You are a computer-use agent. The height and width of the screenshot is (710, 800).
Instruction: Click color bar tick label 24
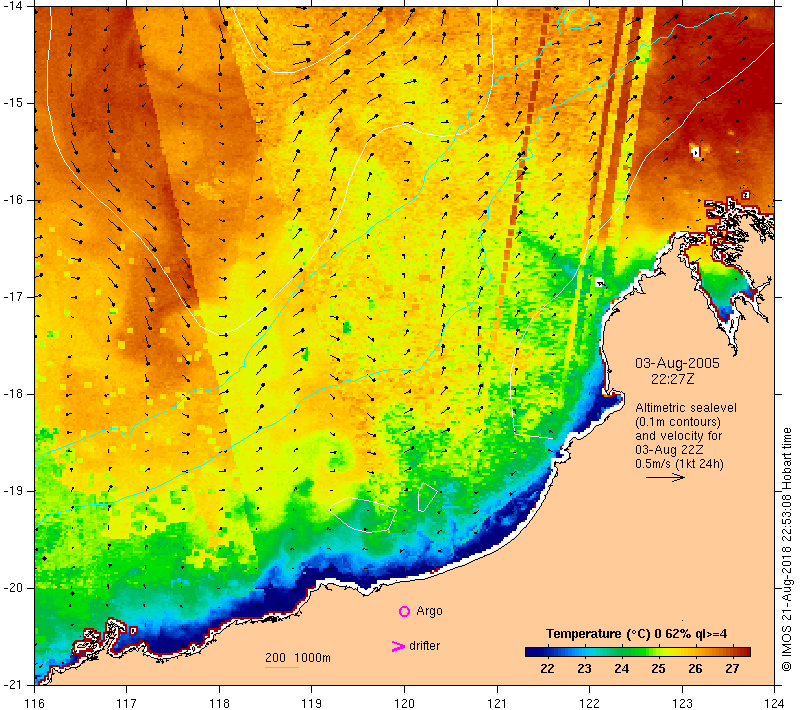[x=621, y=669]
